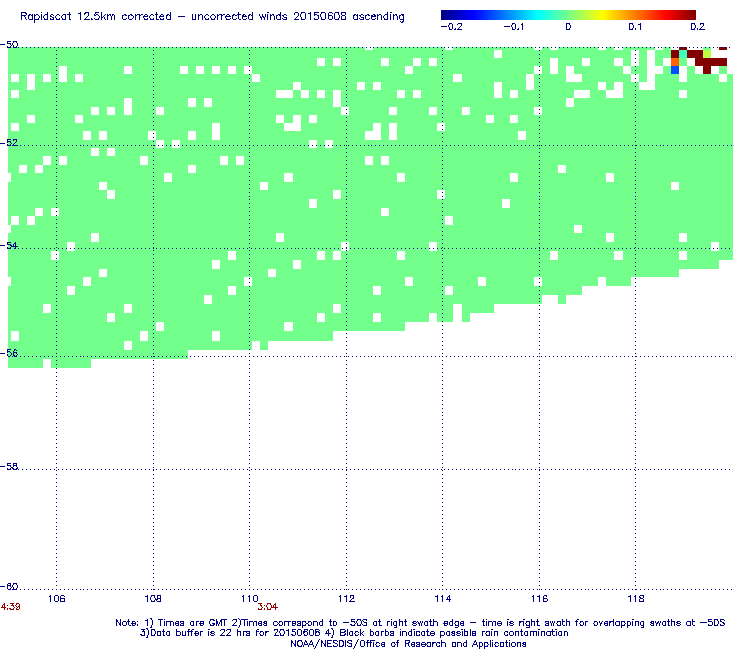The width and height of the screenshot is (740, 650).
Task: Click the longitude label '108'
Action: (x=153, y=599)
